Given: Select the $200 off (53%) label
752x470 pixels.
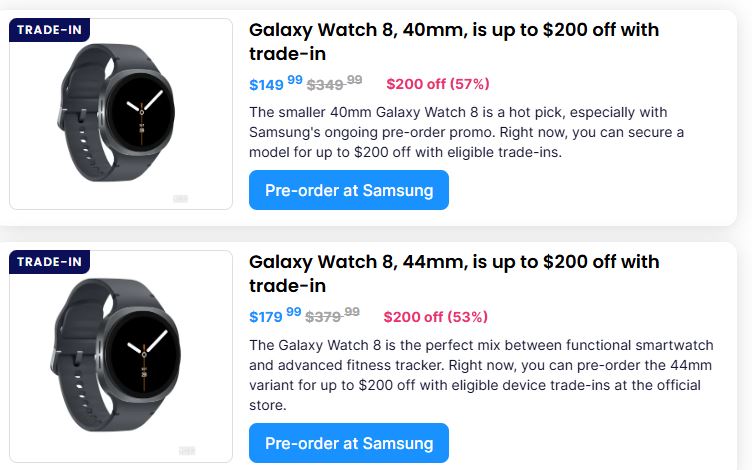Looking at the screenshot, I should (435, 316).
